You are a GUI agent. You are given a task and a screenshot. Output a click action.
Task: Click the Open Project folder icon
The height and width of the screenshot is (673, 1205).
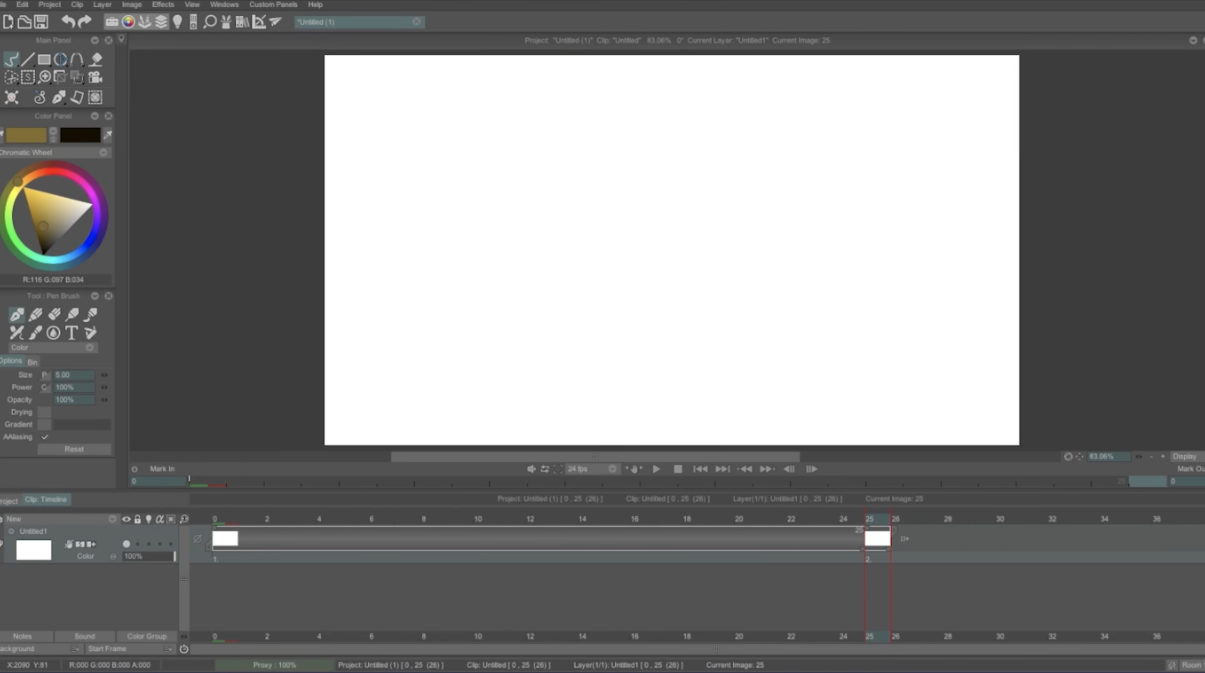tap(24, 21)
